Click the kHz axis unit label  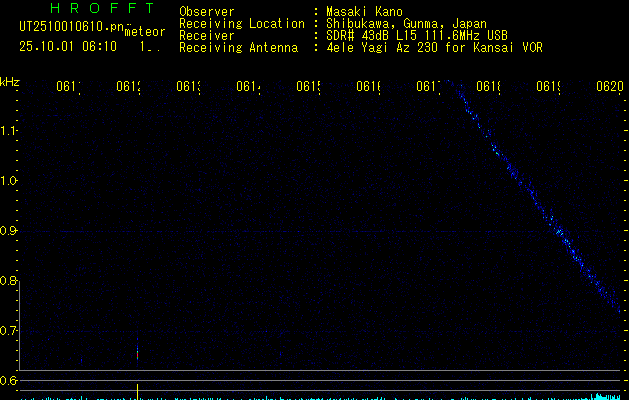coord(10,81)
